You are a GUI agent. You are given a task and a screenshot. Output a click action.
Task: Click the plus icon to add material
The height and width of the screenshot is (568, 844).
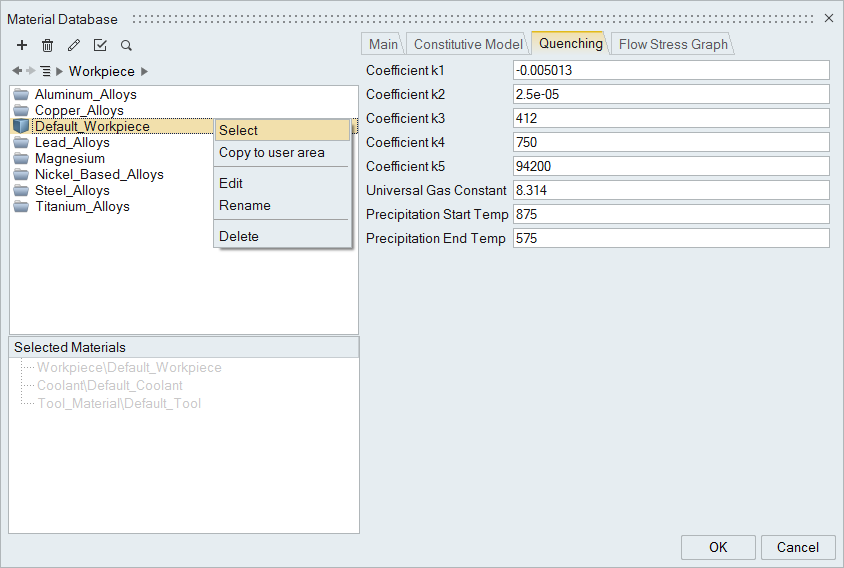22,45
